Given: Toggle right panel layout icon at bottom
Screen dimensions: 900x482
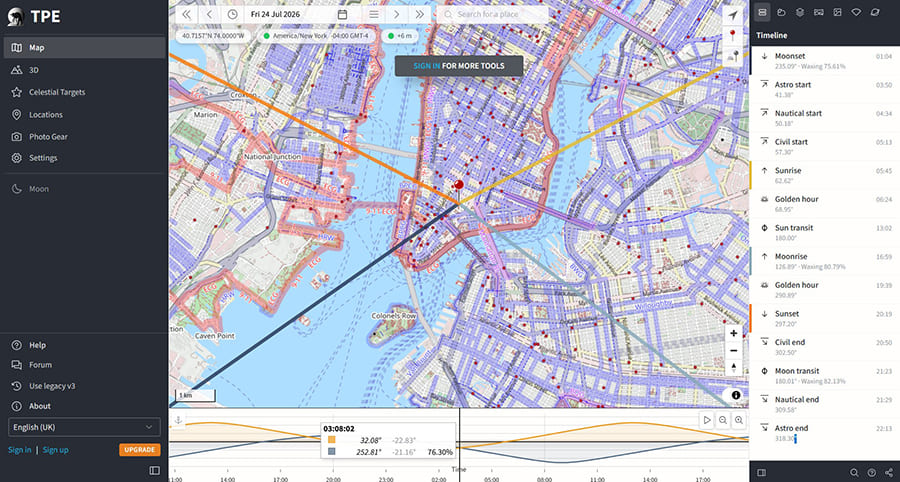Looking at the screenshot, I should (762, 472).
